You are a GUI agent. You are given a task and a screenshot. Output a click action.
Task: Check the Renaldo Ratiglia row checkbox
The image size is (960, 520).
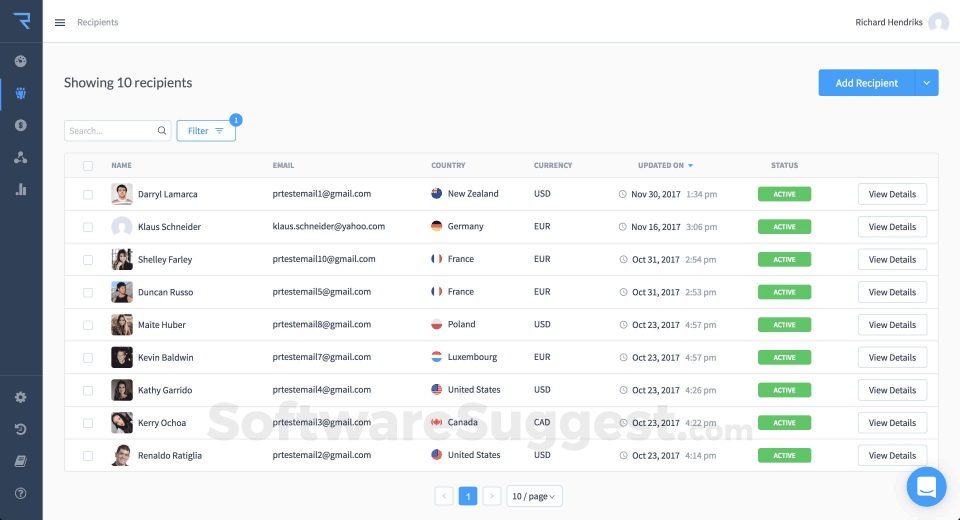click(x=88, y=456)
